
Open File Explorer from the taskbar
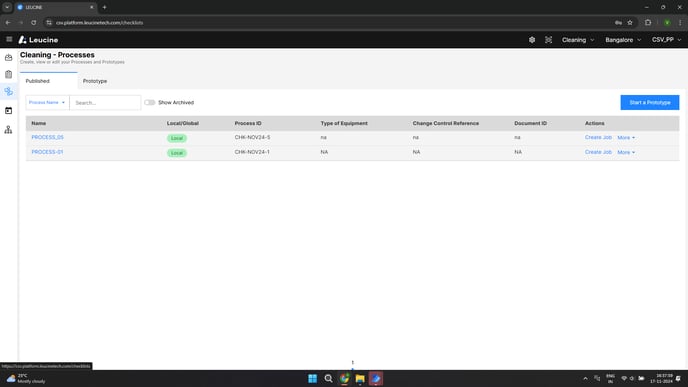(x=360, y=379)
